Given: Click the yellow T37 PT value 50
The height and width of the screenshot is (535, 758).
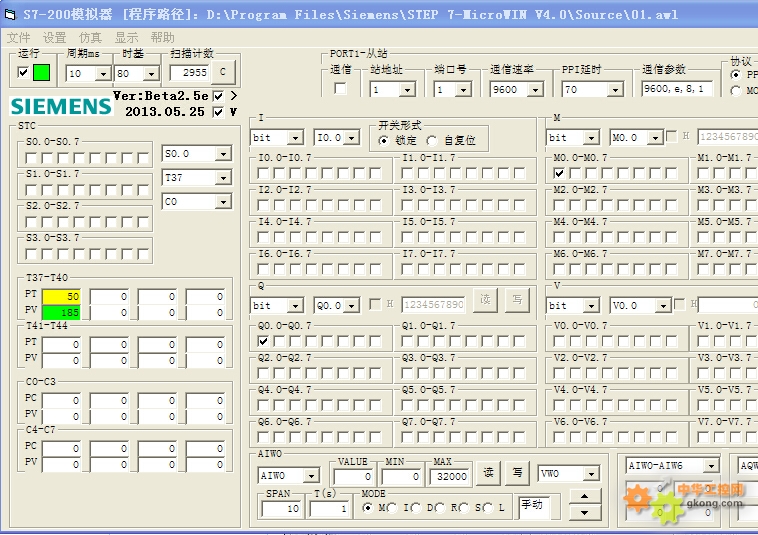Looking at the screenshot, I should pos(61,296).
